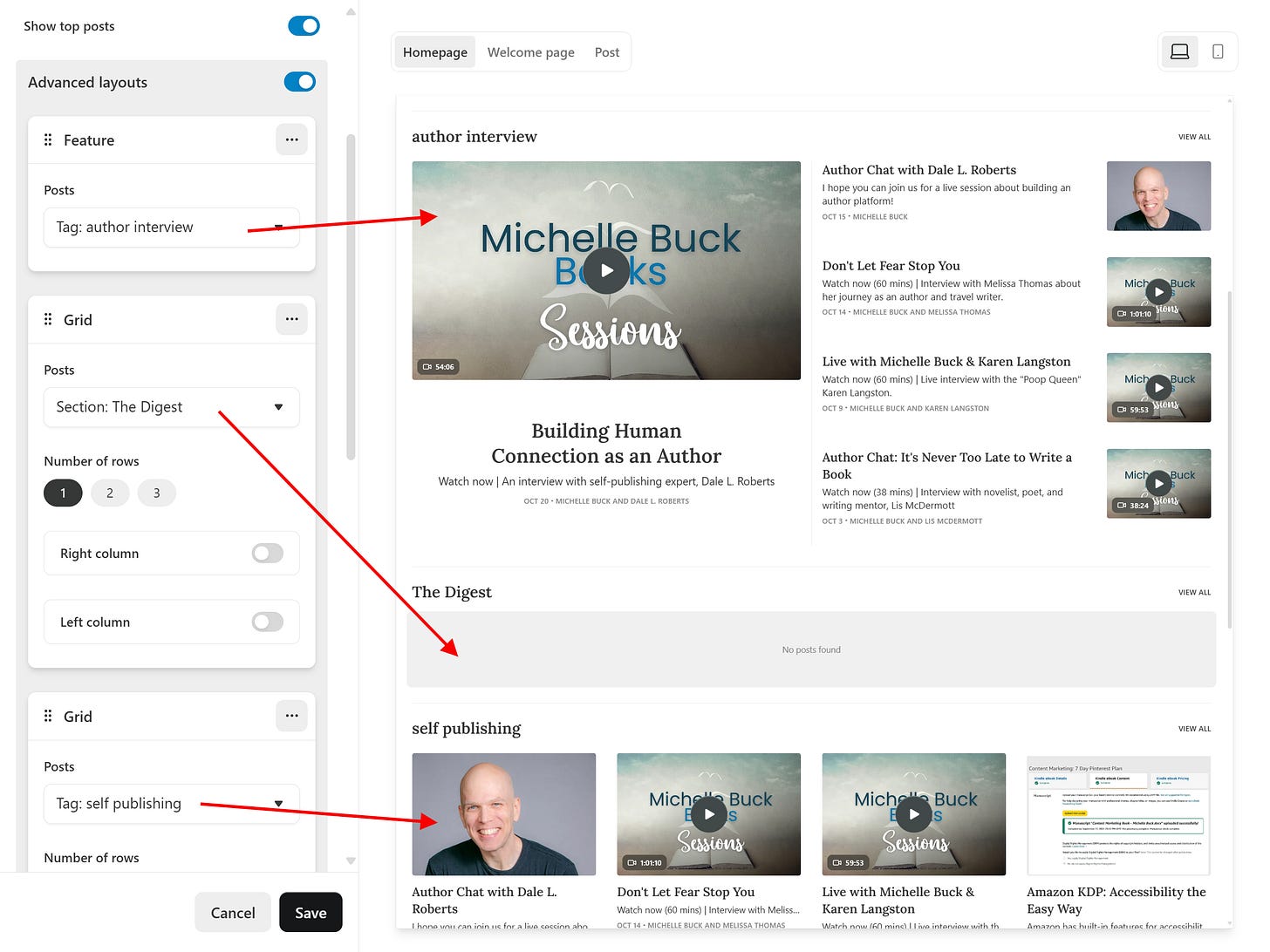
Task: View all author interview posts
Action: click(1194, 137)
